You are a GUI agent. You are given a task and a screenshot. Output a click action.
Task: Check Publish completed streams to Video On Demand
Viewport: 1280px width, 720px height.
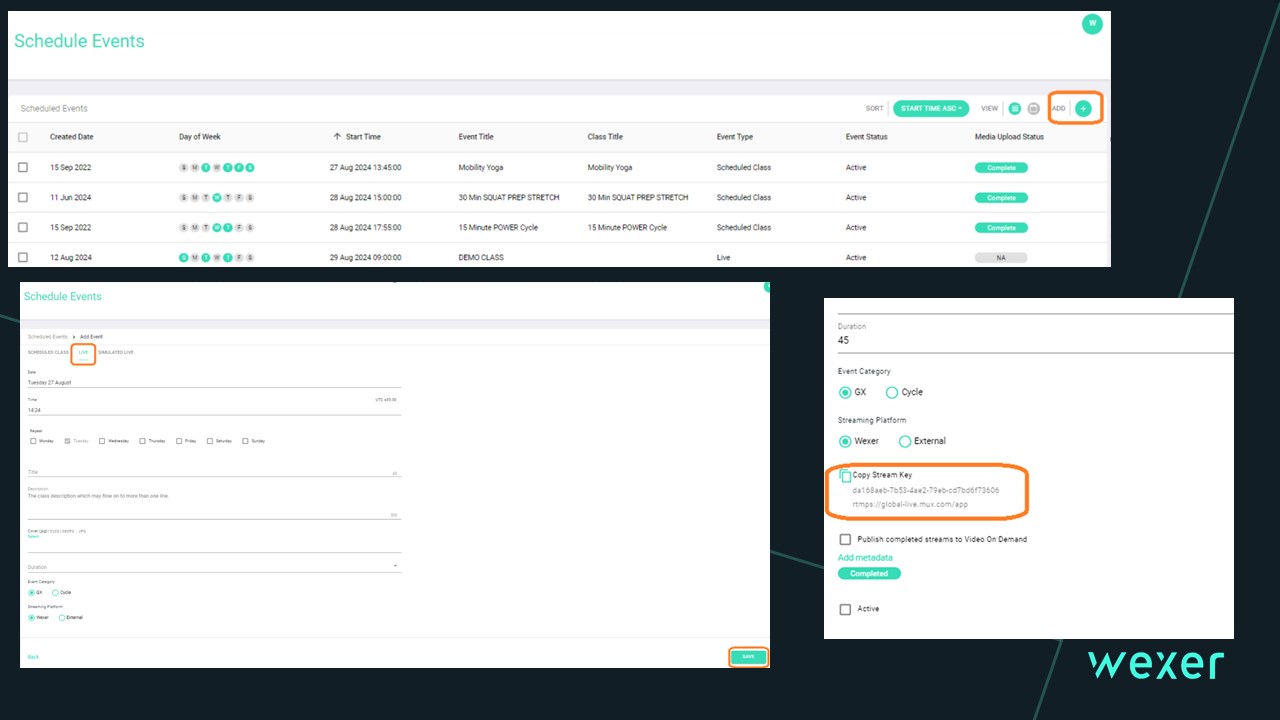pyautogui.click(x=846, y=540)
